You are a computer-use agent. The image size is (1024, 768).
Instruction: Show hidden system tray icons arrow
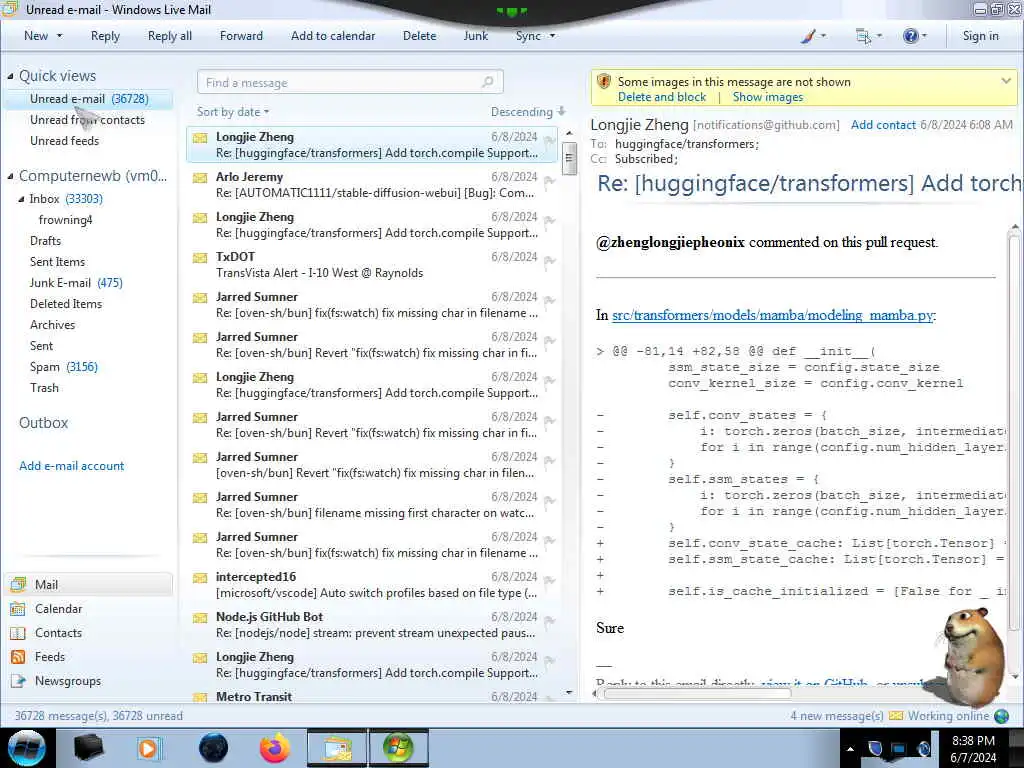850,749
